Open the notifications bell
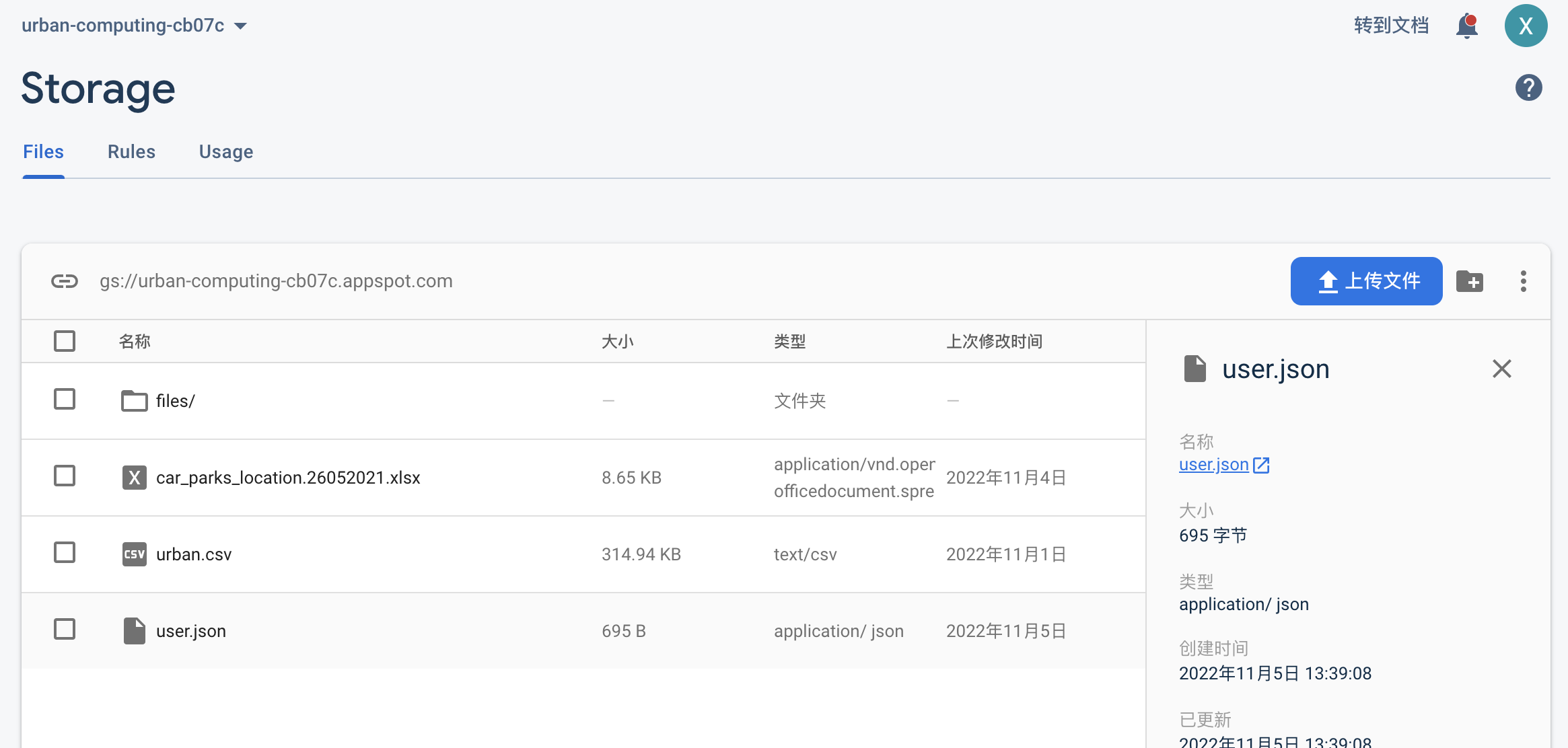The image size is (1568, 748). [1467, 26]
